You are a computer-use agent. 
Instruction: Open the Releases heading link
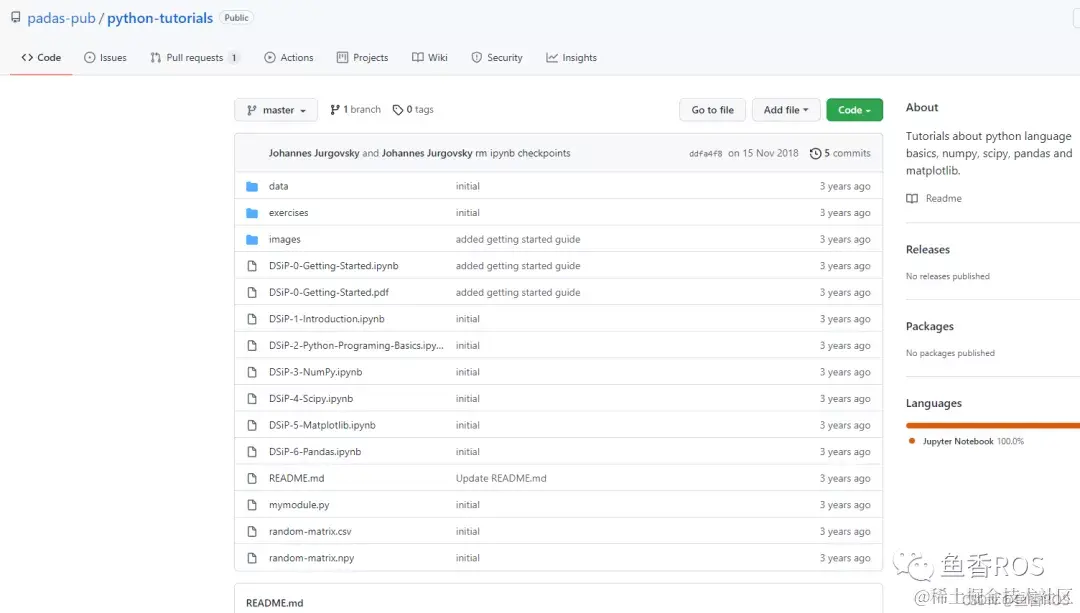928,249
